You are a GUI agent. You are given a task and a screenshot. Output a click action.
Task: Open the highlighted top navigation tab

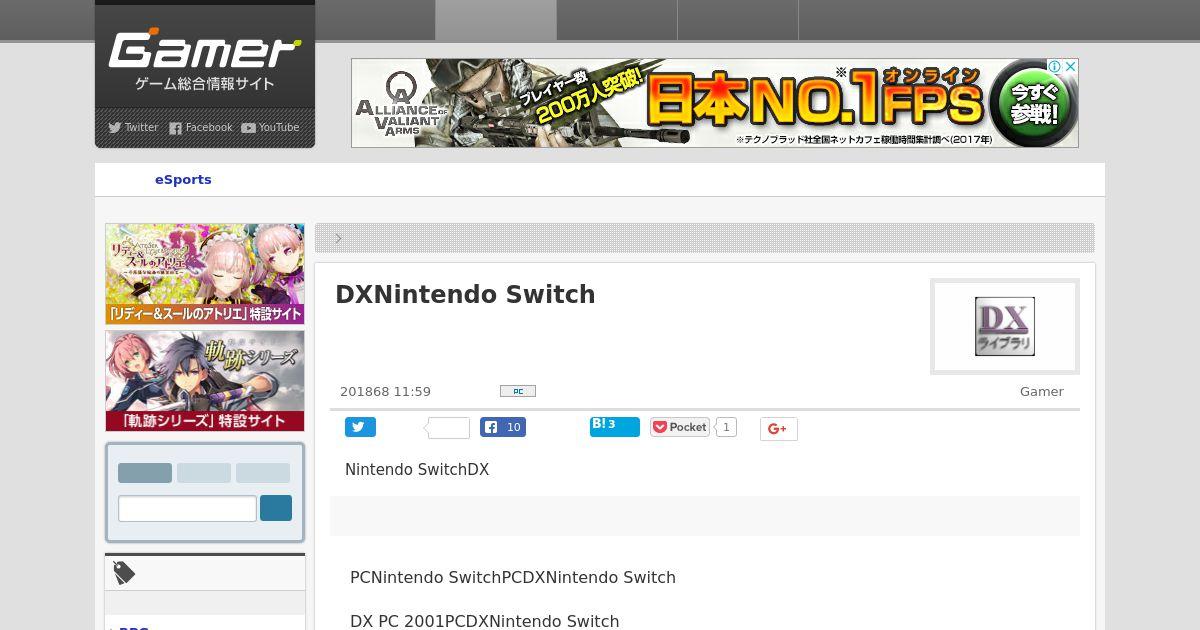coord(496,20)
